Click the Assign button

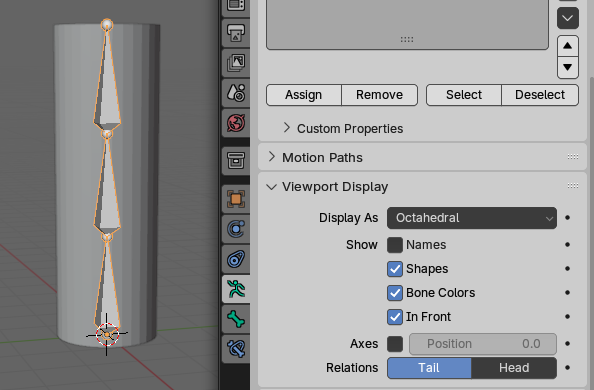304,95
